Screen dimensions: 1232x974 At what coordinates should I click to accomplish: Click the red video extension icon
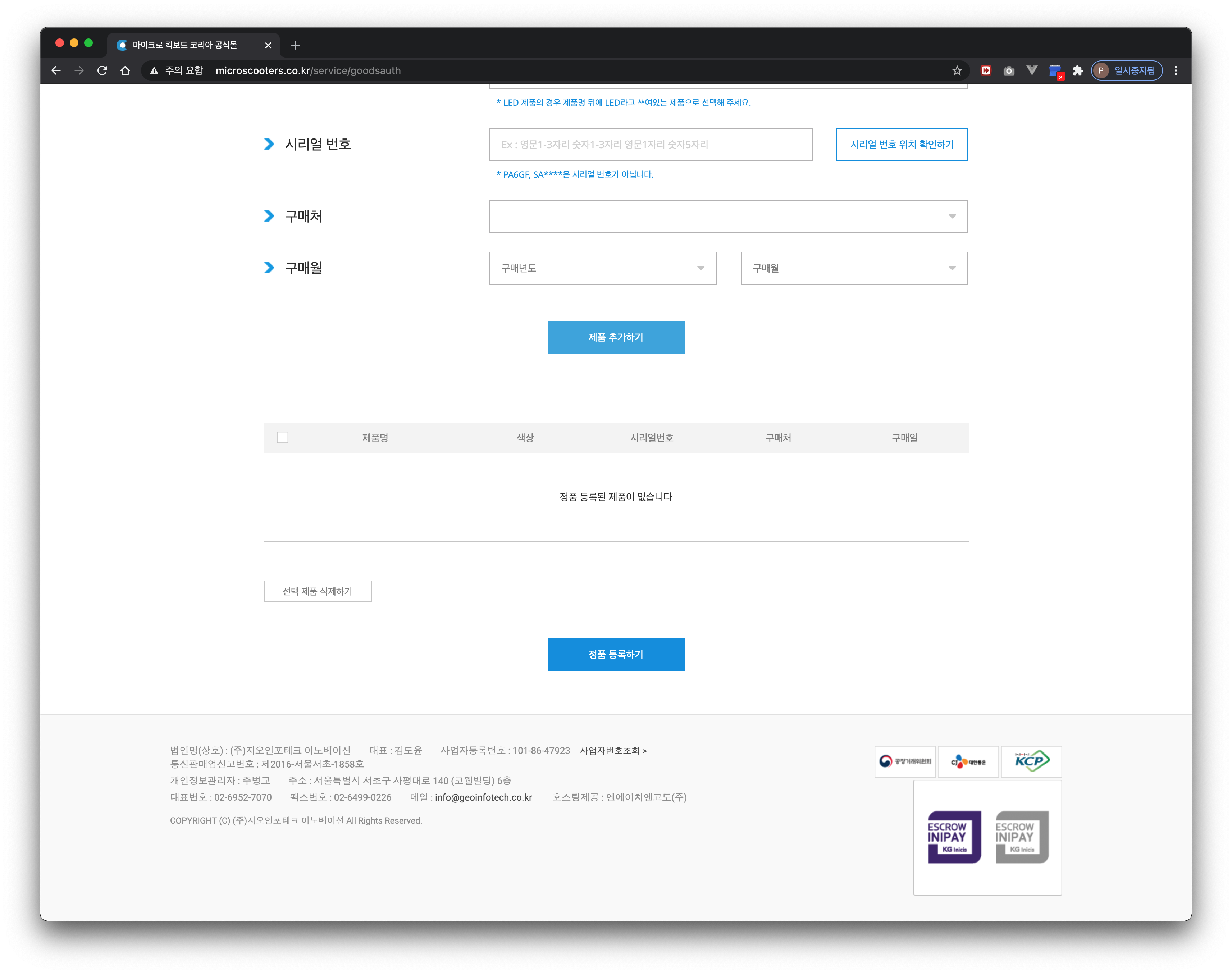click(x=986, y=71)
